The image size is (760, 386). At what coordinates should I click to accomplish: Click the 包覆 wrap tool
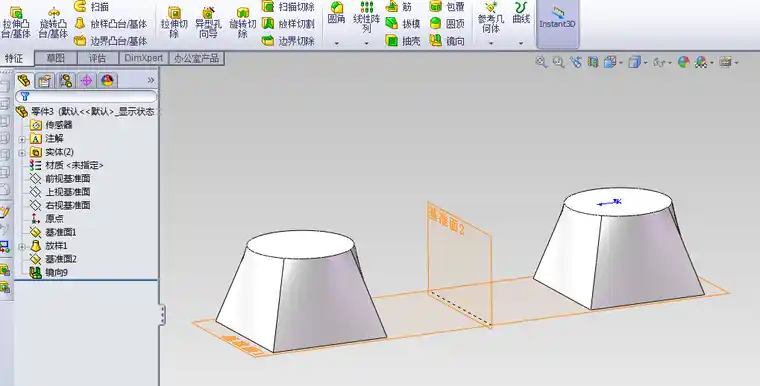447,6
